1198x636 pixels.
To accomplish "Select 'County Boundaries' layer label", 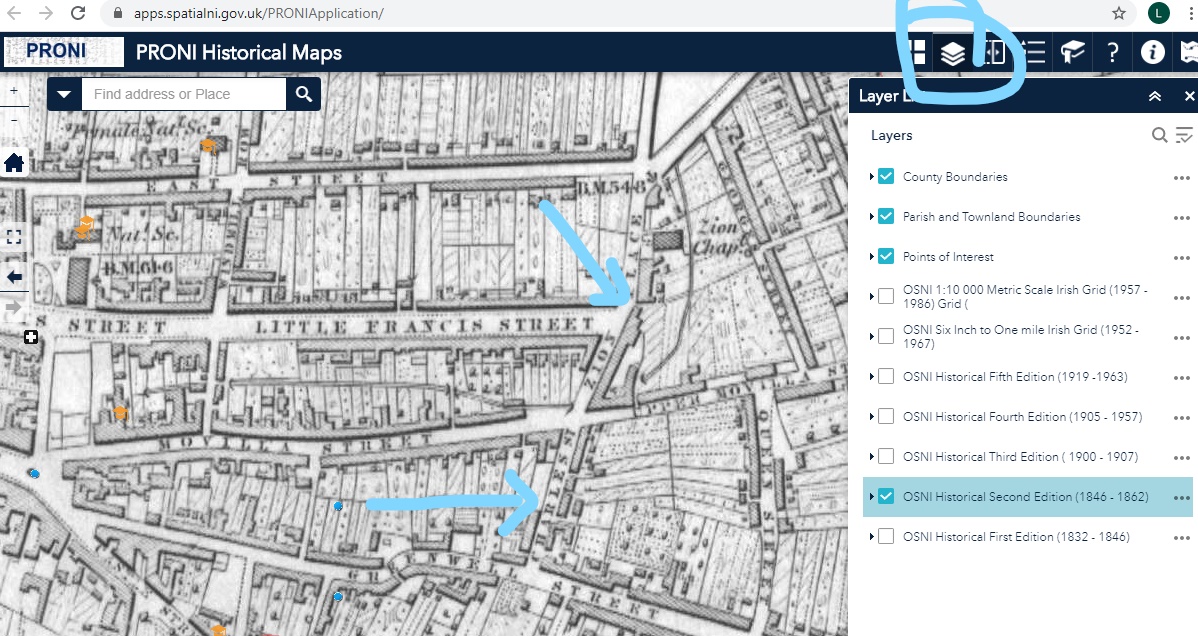I will point(955,177).
